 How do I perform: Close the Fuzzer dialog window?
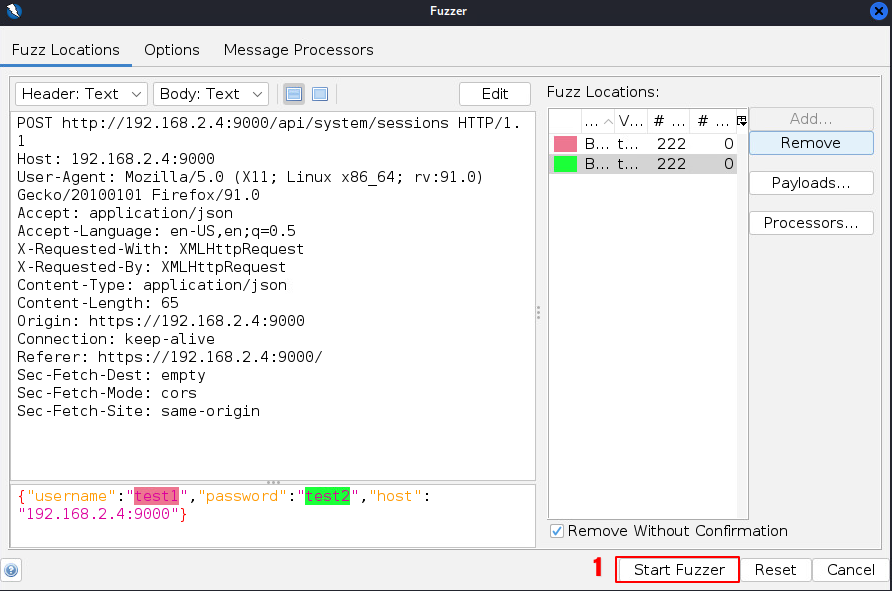click(x=878, y=11)
